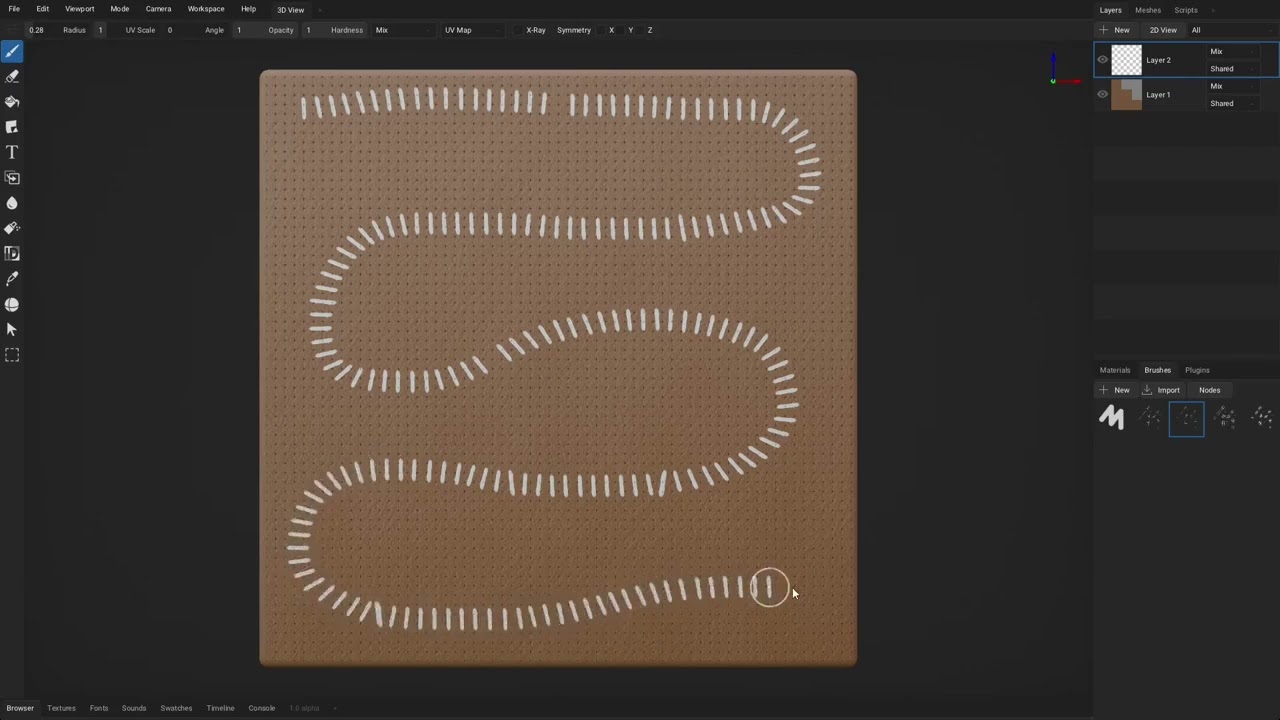Open the Console tab
This screenshot has width=1280, height=720.
262,708
